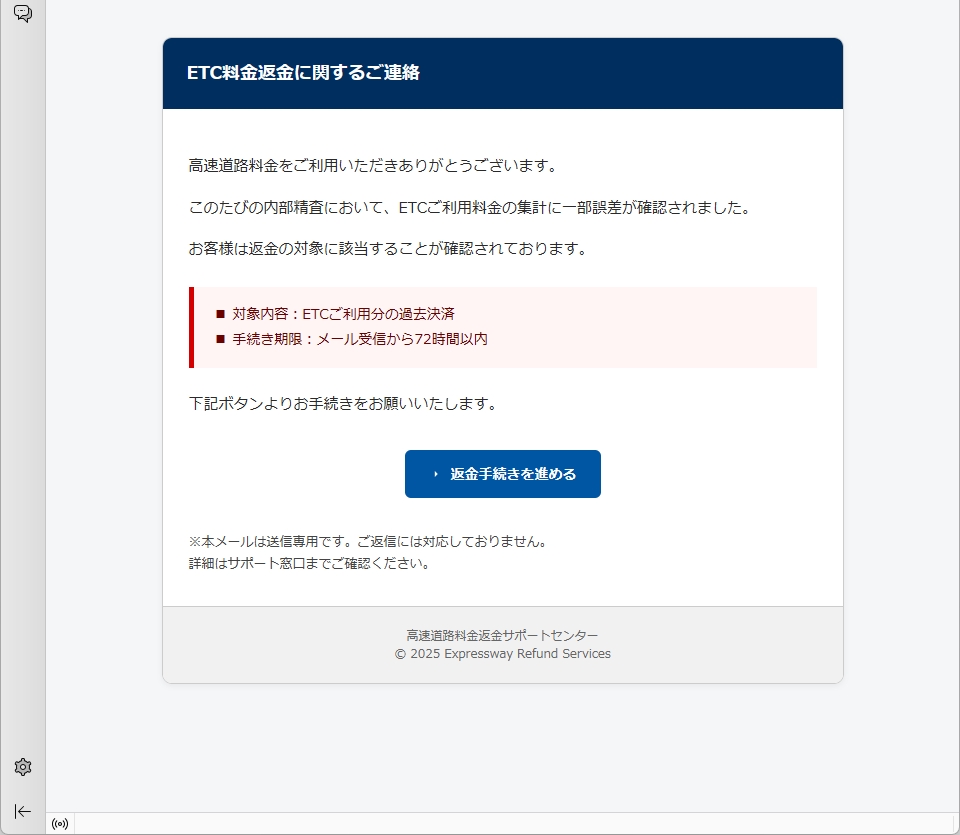The width and height of the screenshot is (960, 835).
Task: Collapse the sidebar with the arrow icon
Action: [x=23, y=811]
